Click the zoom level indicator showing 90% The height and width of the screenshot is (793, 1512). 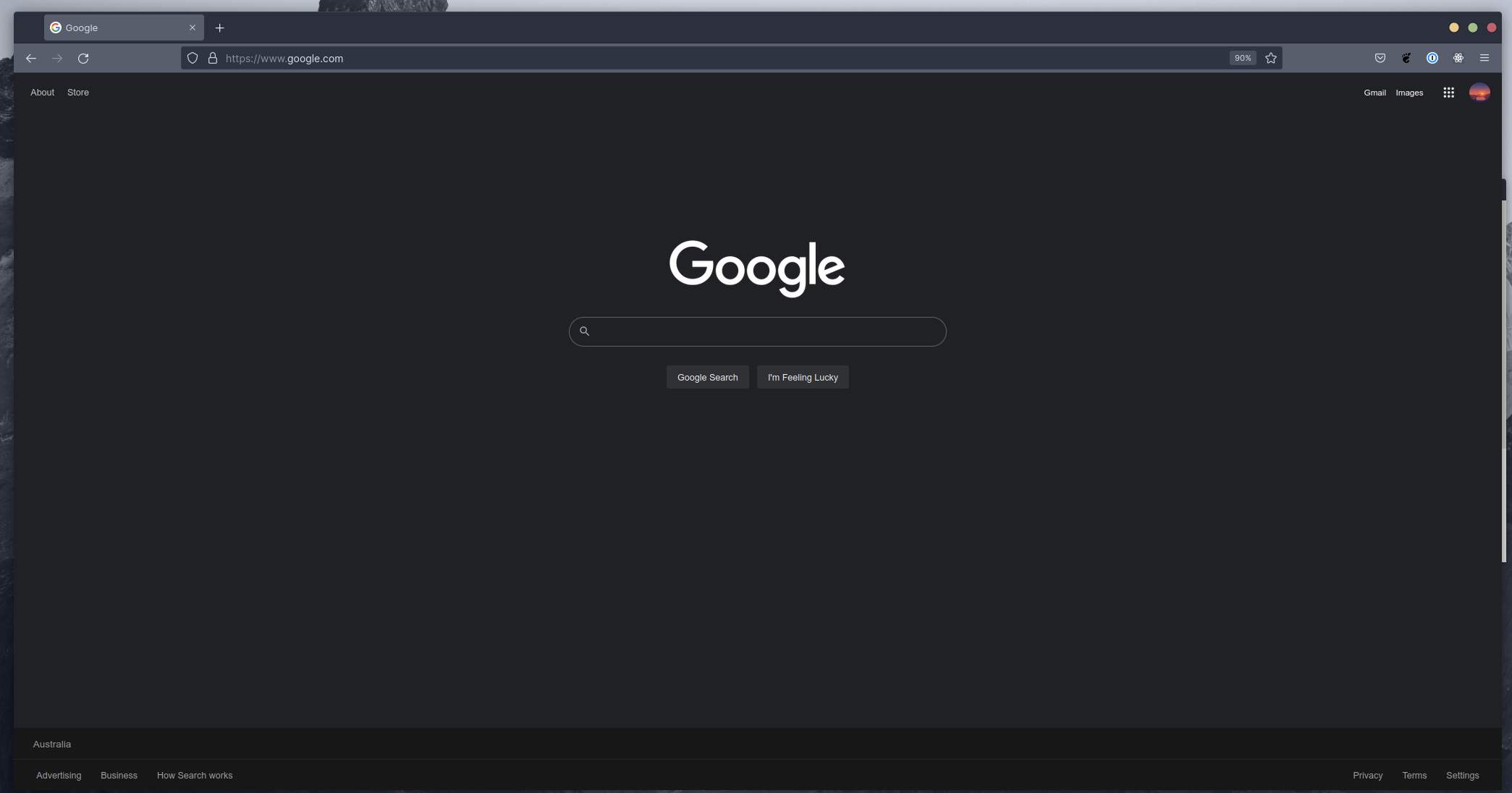pos(1242,57)
